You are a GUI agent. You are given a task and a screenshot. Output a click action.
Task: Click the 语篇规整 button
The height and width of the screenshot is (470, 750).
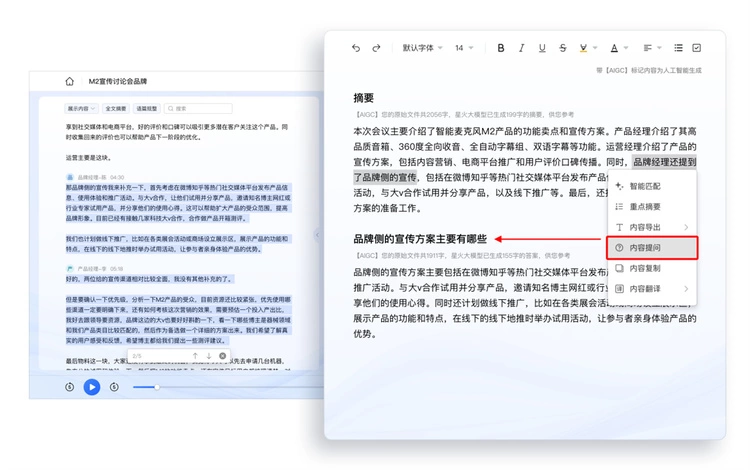click(x=146, y=108)
